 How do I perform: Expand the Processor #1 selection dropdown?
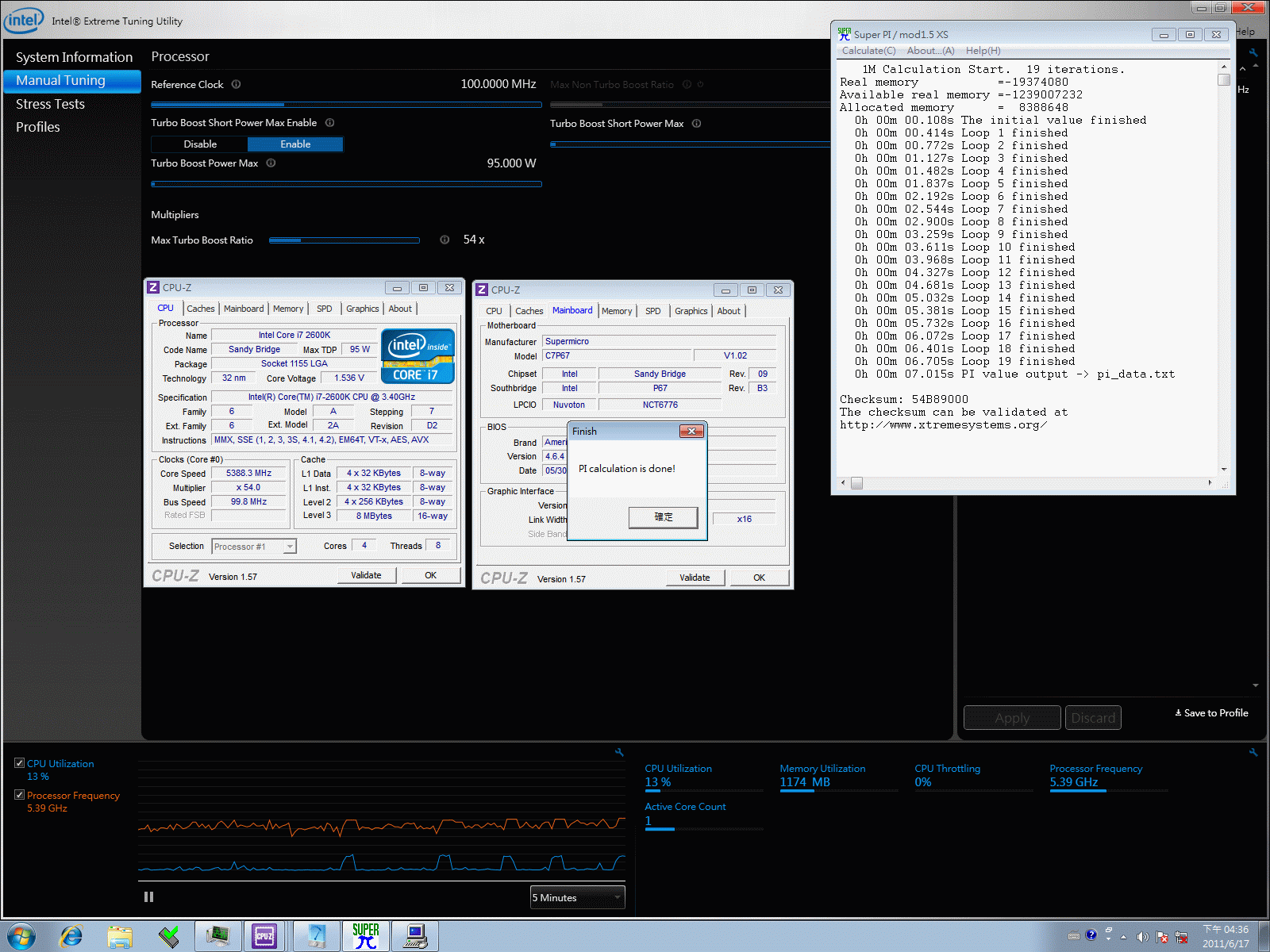point(290,547)
